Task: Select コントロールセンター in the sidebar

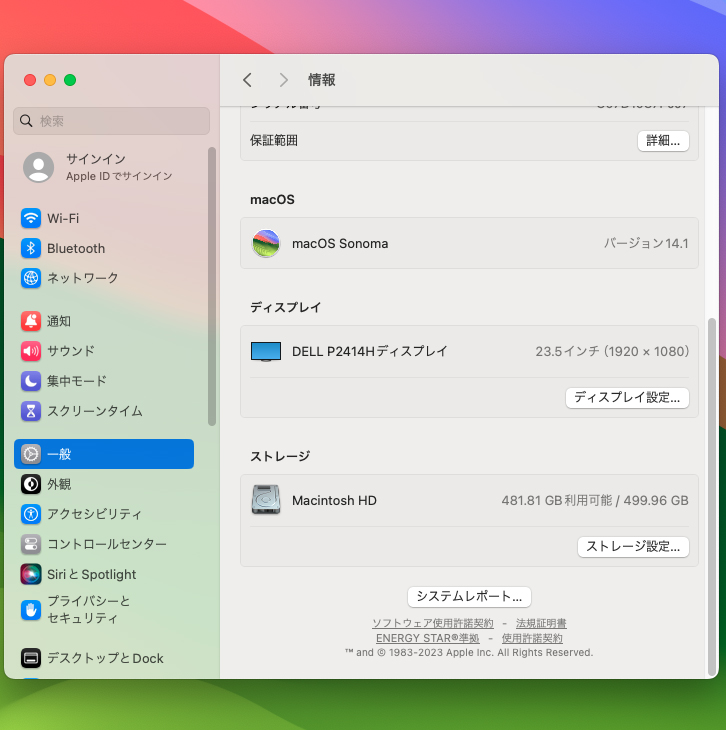Action: pyautogui.click(x=104, y=544)
